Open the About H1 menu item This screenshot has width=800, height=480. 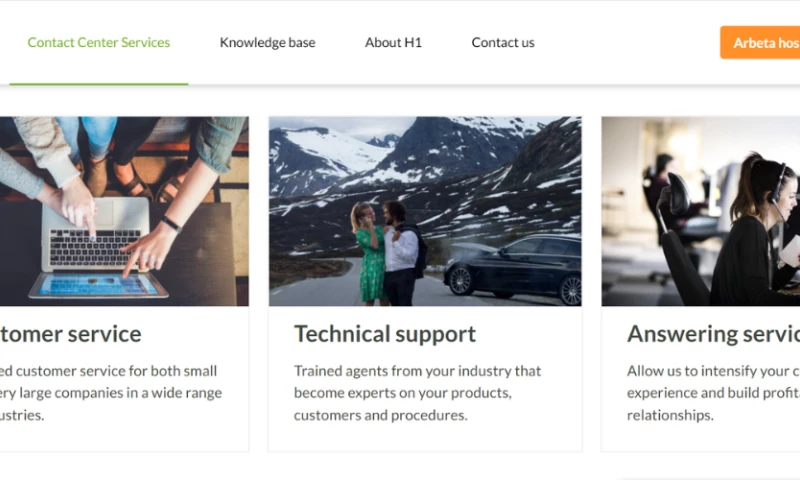point(393,43)
